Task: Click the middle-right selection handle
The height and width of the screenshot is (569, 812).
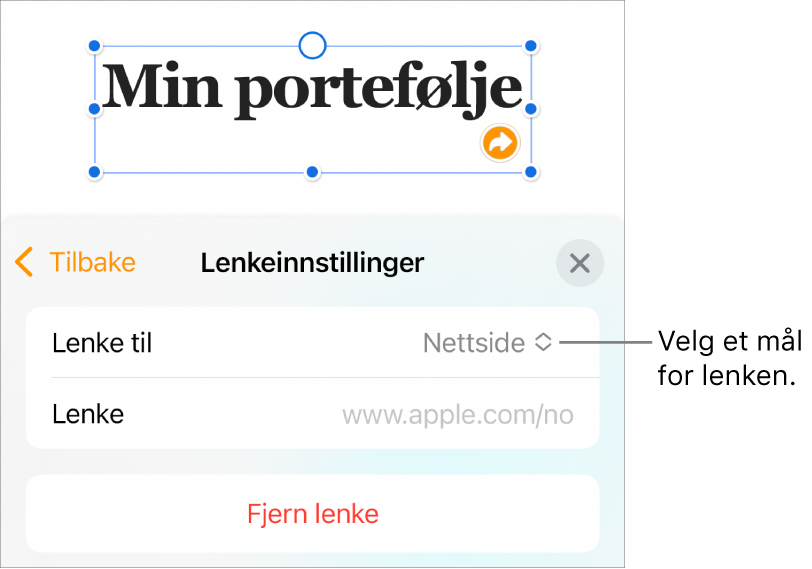Action: coord(531,109)
